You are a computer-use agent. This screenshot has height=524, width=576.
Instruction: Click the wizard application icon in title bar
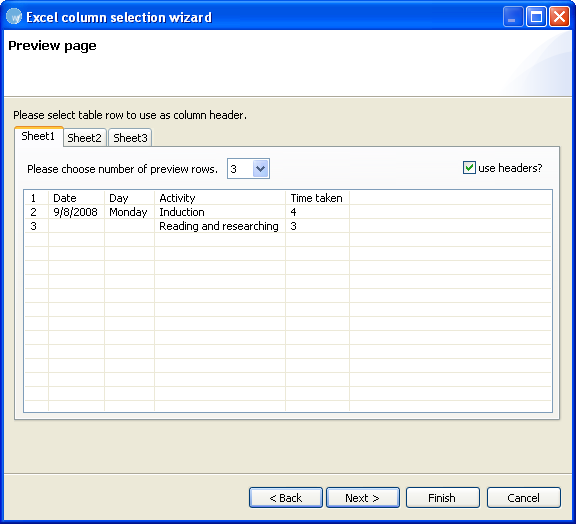click(14, 17)
